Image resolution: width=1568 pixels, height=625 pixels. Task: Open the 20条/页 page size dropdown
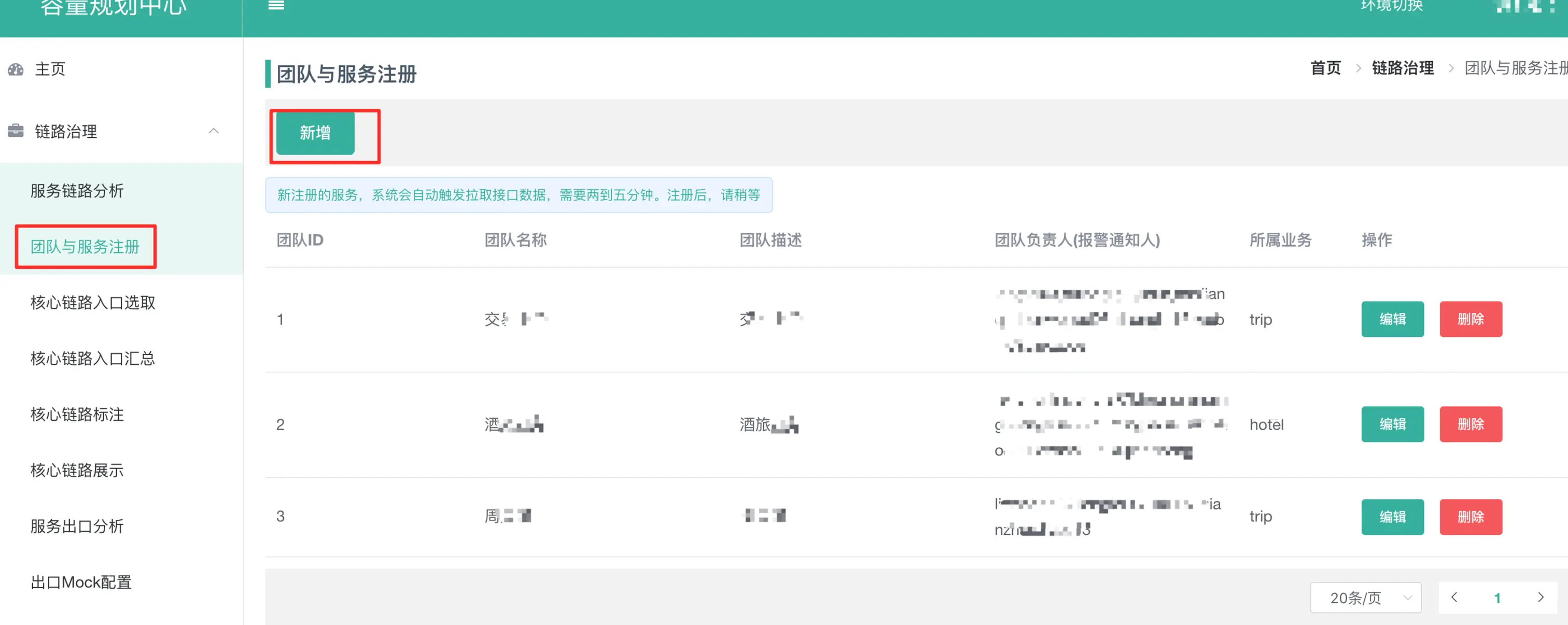pyautogui.click(x=1365, y=597)
